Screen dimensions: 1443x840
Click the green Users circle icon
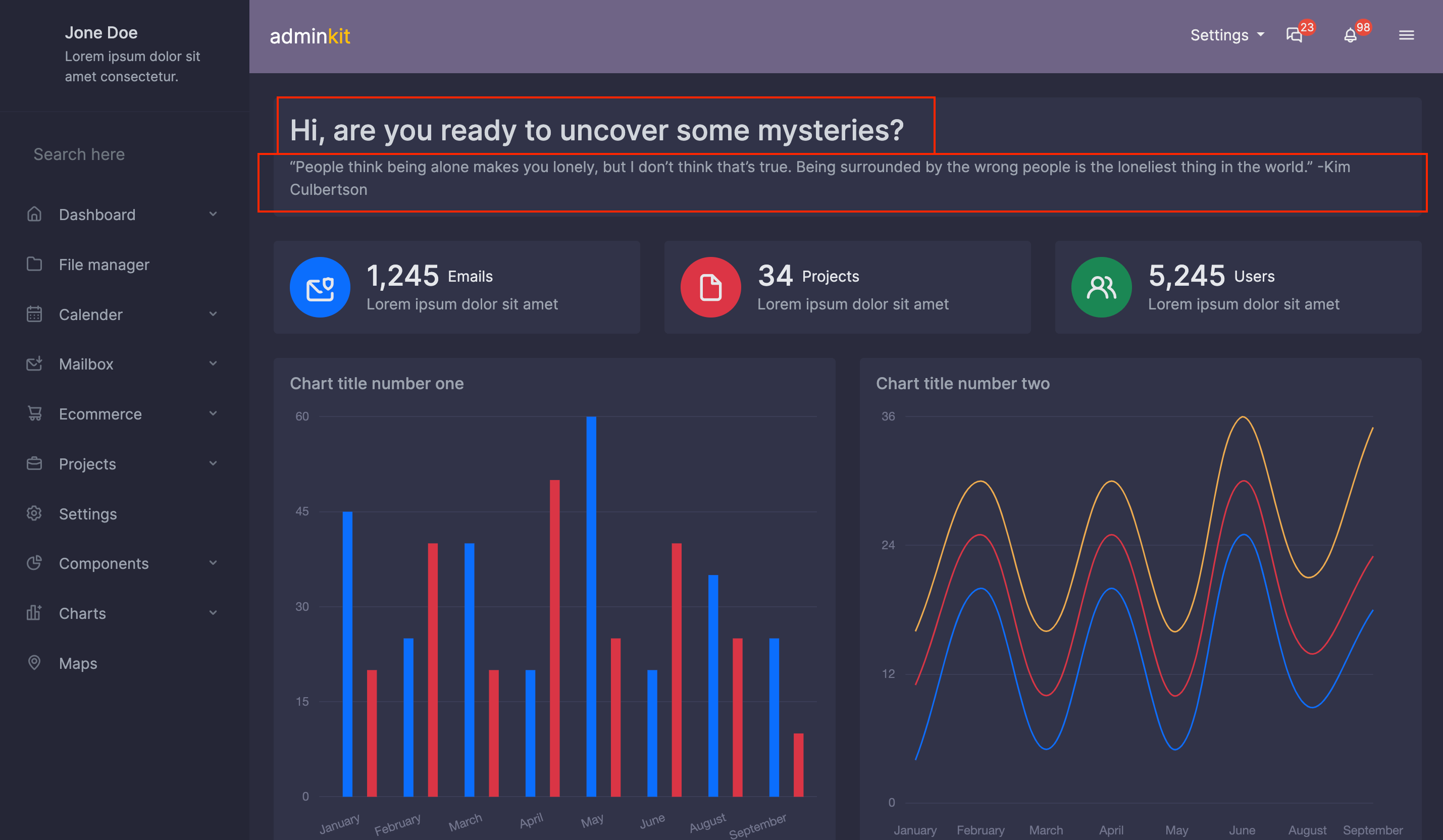click(x=1101, y=287)
